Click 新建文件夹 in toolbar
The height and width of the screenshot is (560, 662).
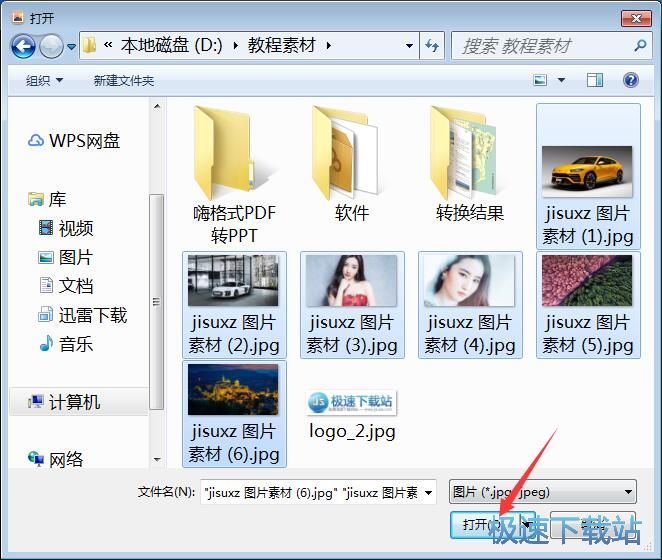[123, 80]
